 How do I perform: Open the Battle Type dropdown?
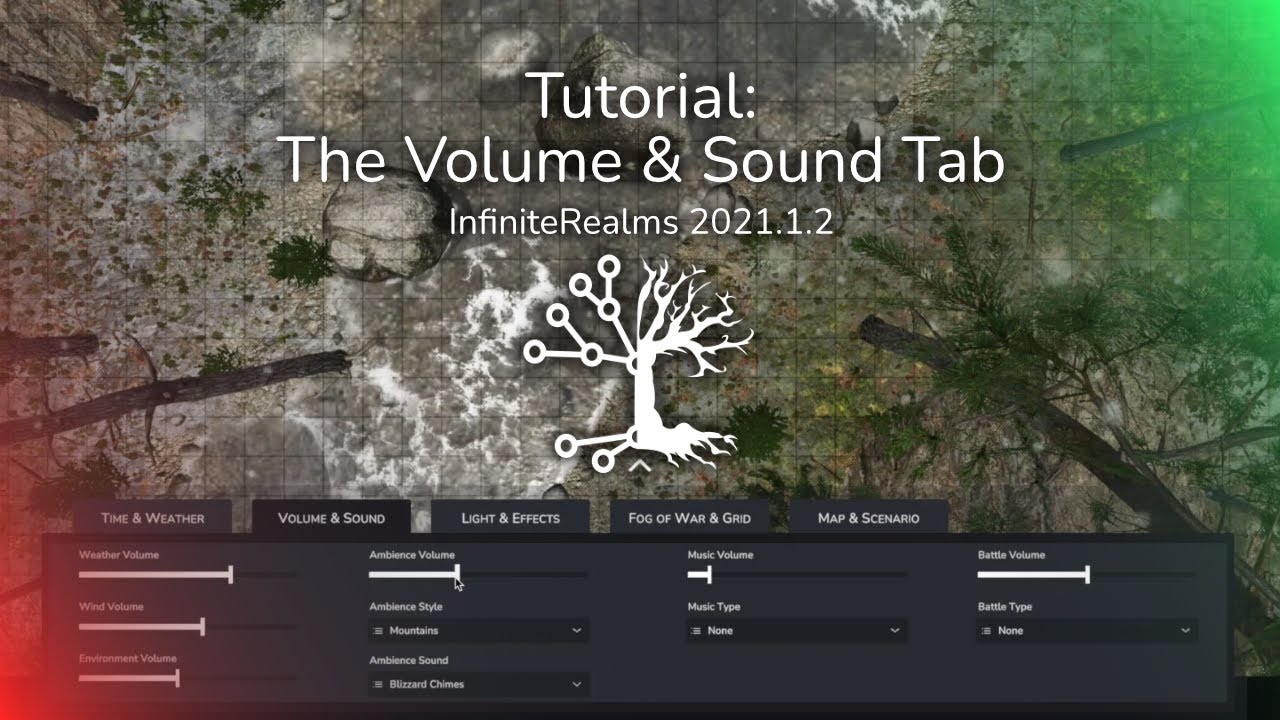(1087, 631)
